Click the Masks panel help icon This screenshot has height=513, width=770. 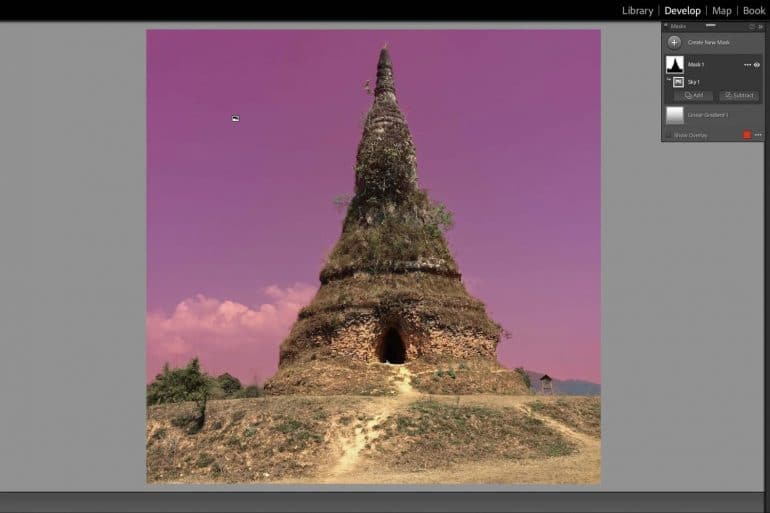(751, 27)
